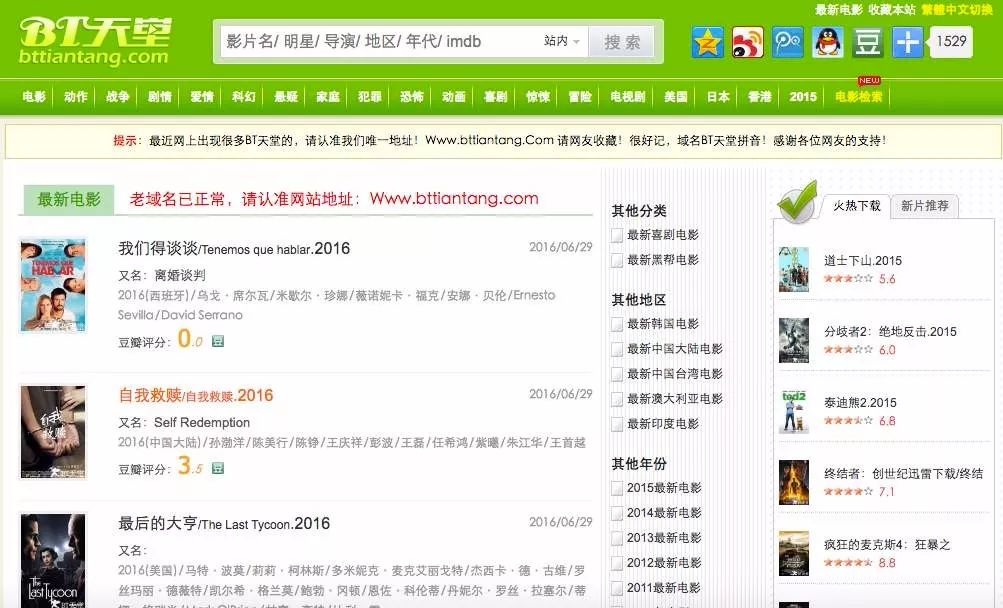Check the 最新喜剧电影 checkbox
Screen dimensions: 1003x608
coord(617,234)
